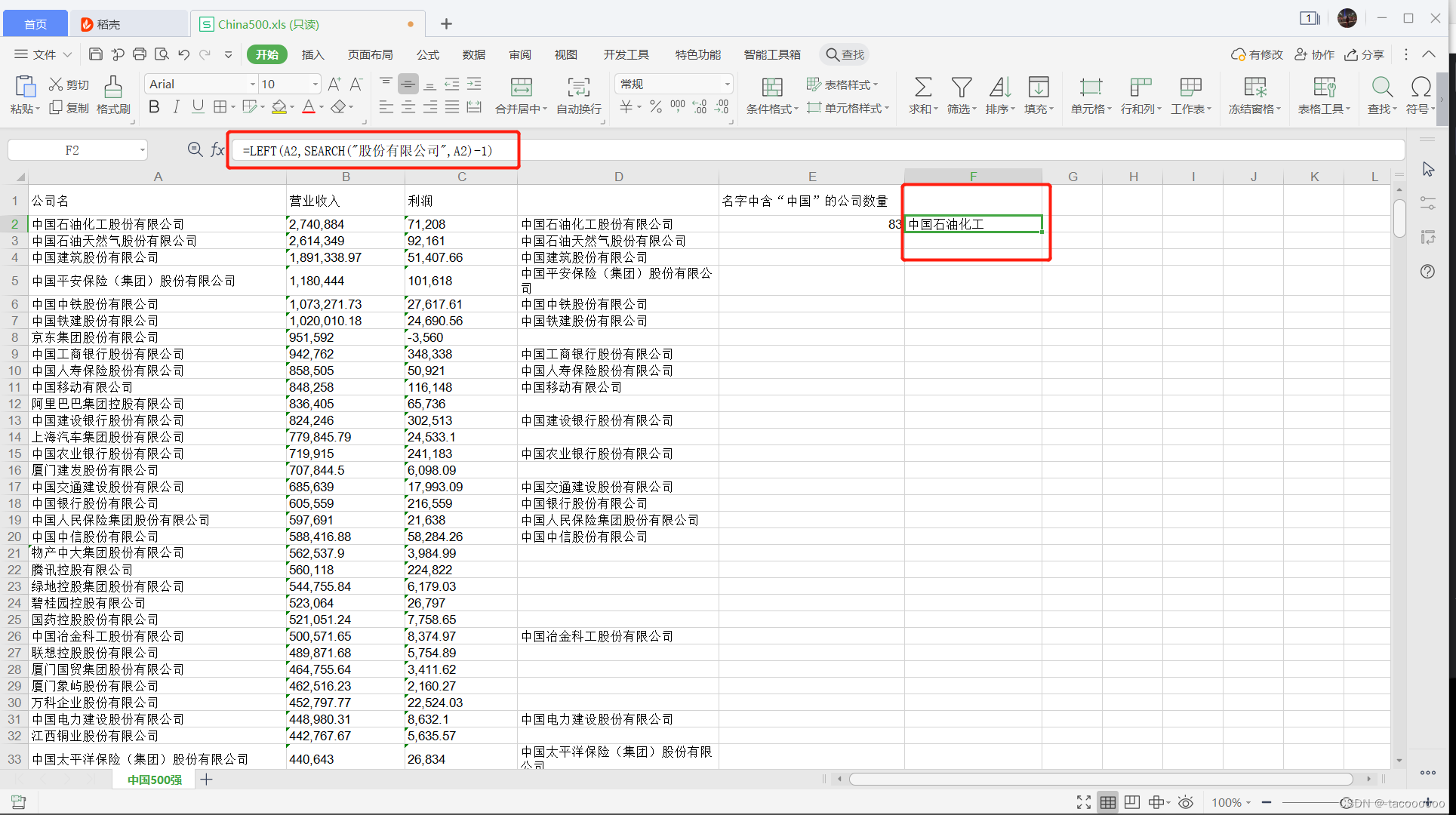Click the Find search box in menu bar
Image resolution: width=1456 pixels, height=815 pixels.
click(845, 54)
